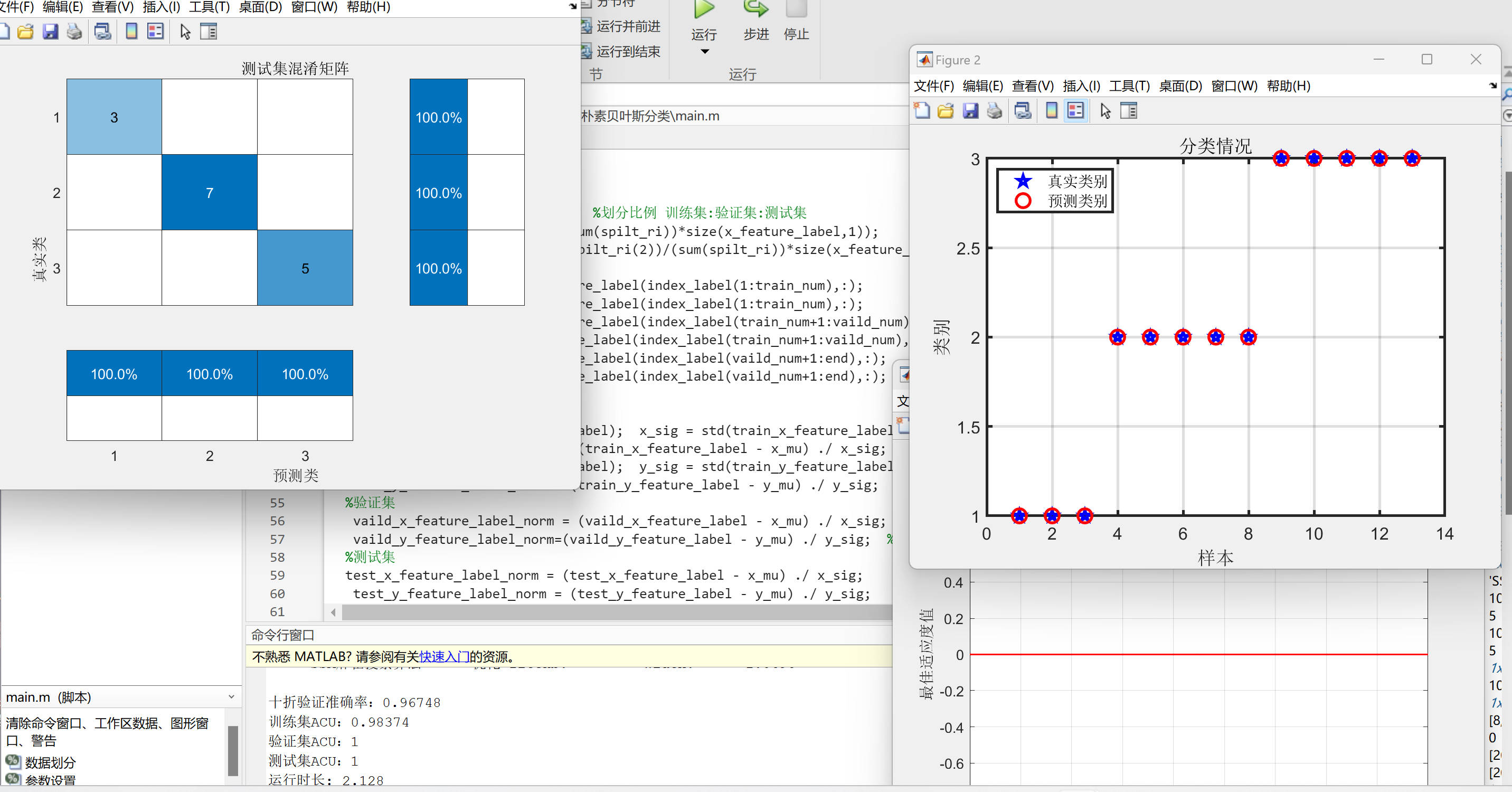Open file icon in Figure 2 toolbar
Image resolution: width=1512 pixels, height=792 pixels.
tap(946, 110)
